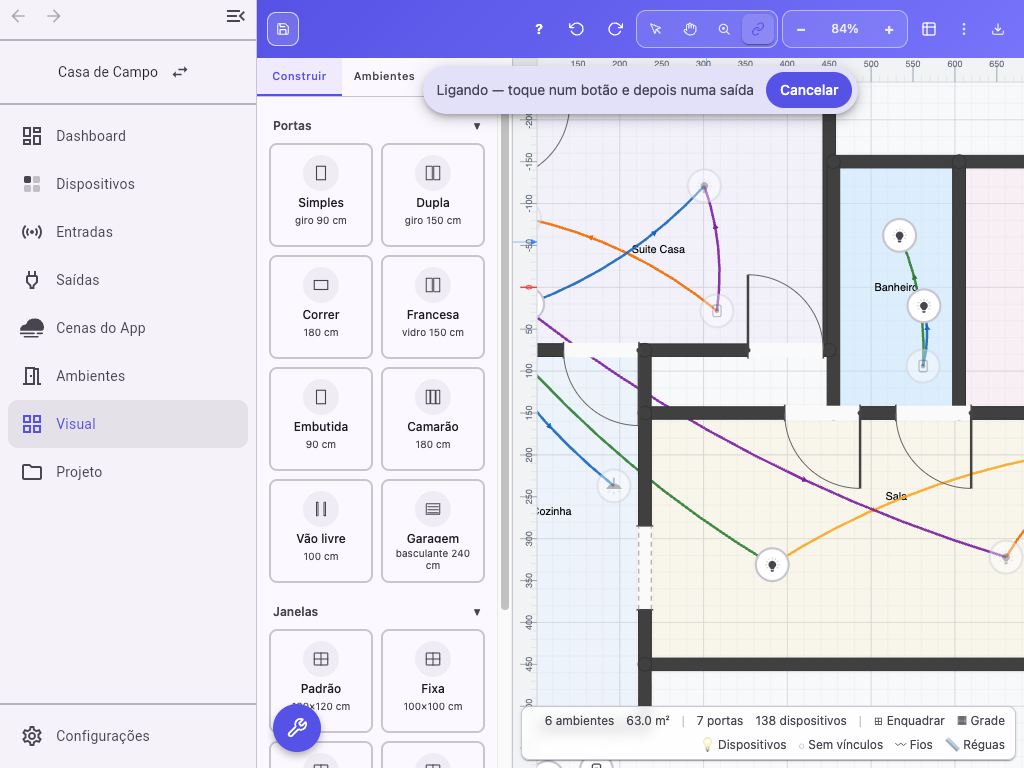Pick the Francesa glass door
Screen dimensions: 1024x768
(x=433, y=307)
